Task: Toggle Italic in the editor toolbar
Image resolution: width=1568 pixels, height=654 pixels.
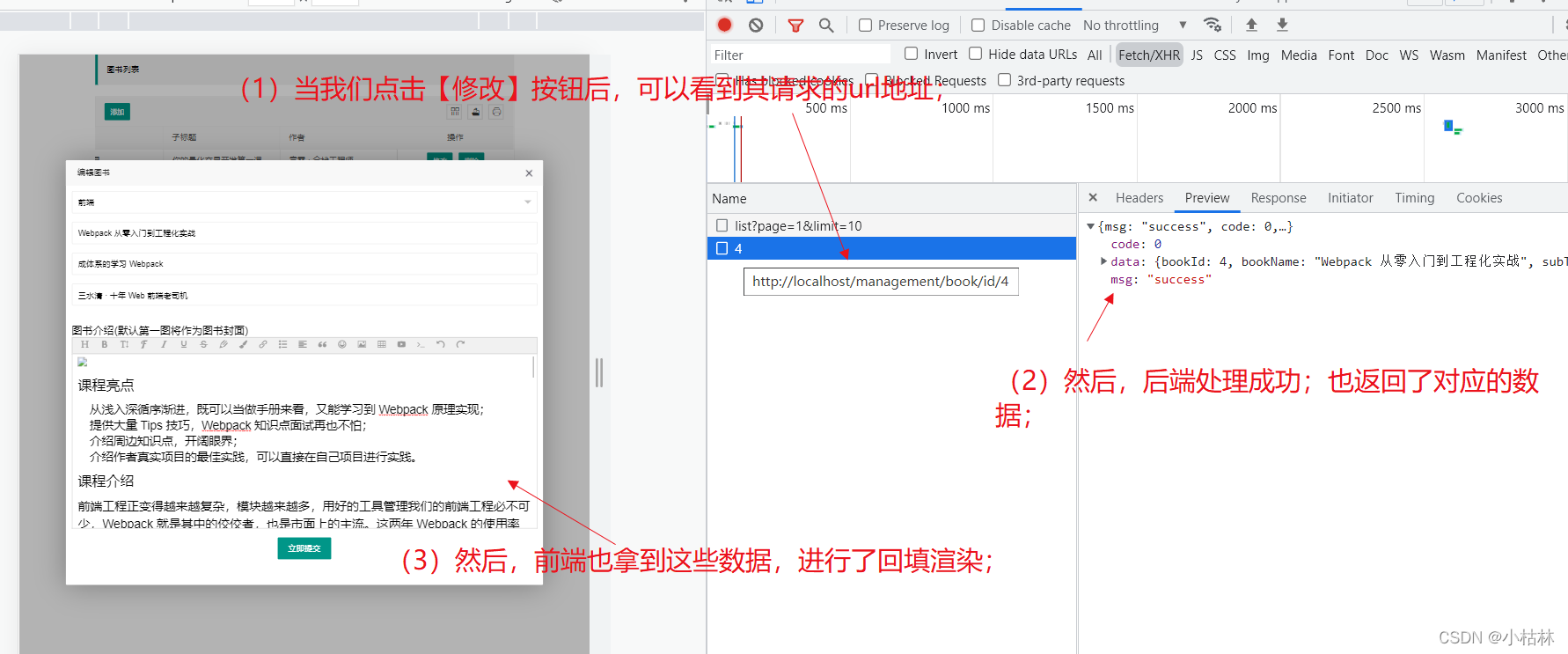Action: click(164, 344)
